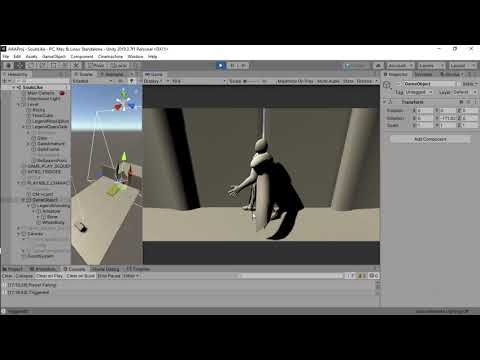Toggle scene lighting icon in Scene toolbar
Screen dimensions: 480x360
pyautogui.click(x=131, y=81)
